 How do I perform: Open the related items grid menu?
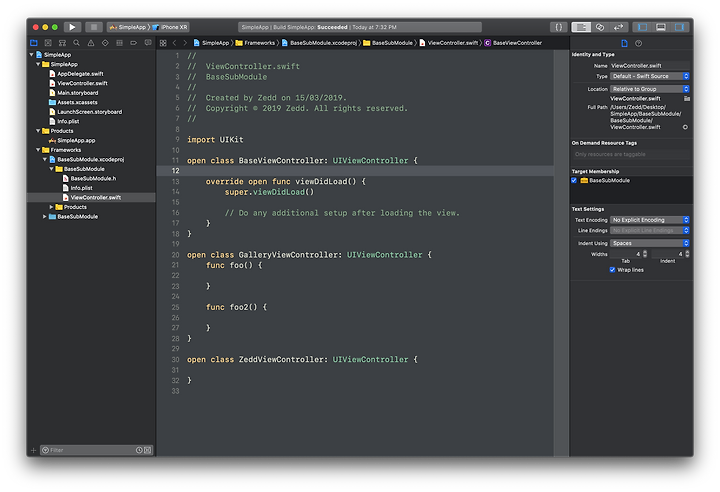pos(163,43)
